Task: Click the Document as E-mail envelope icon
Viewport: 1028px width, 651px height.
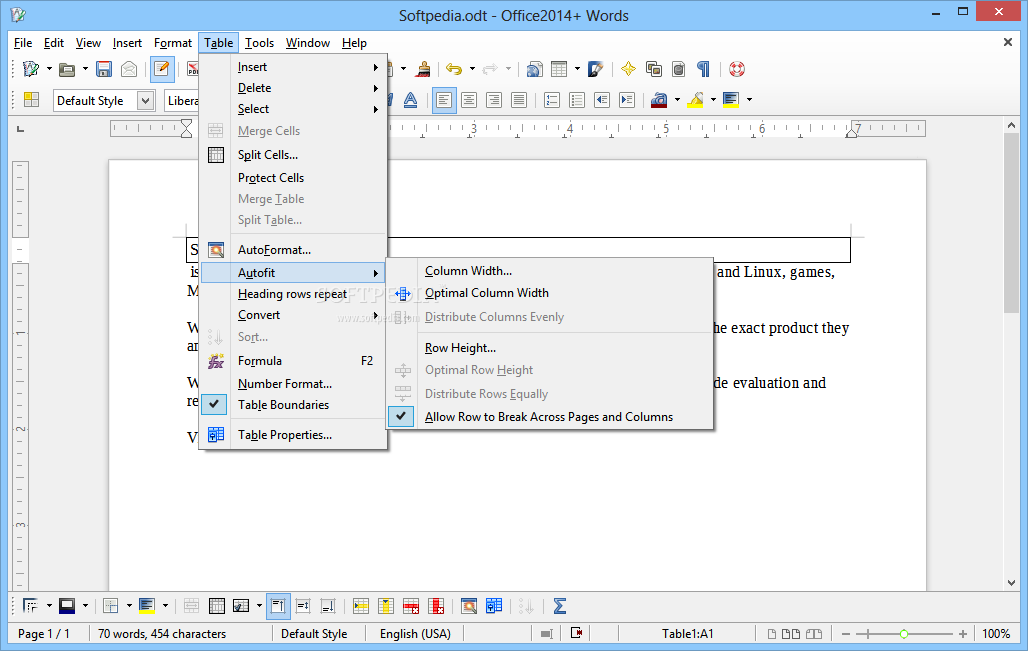Action: 129,69
